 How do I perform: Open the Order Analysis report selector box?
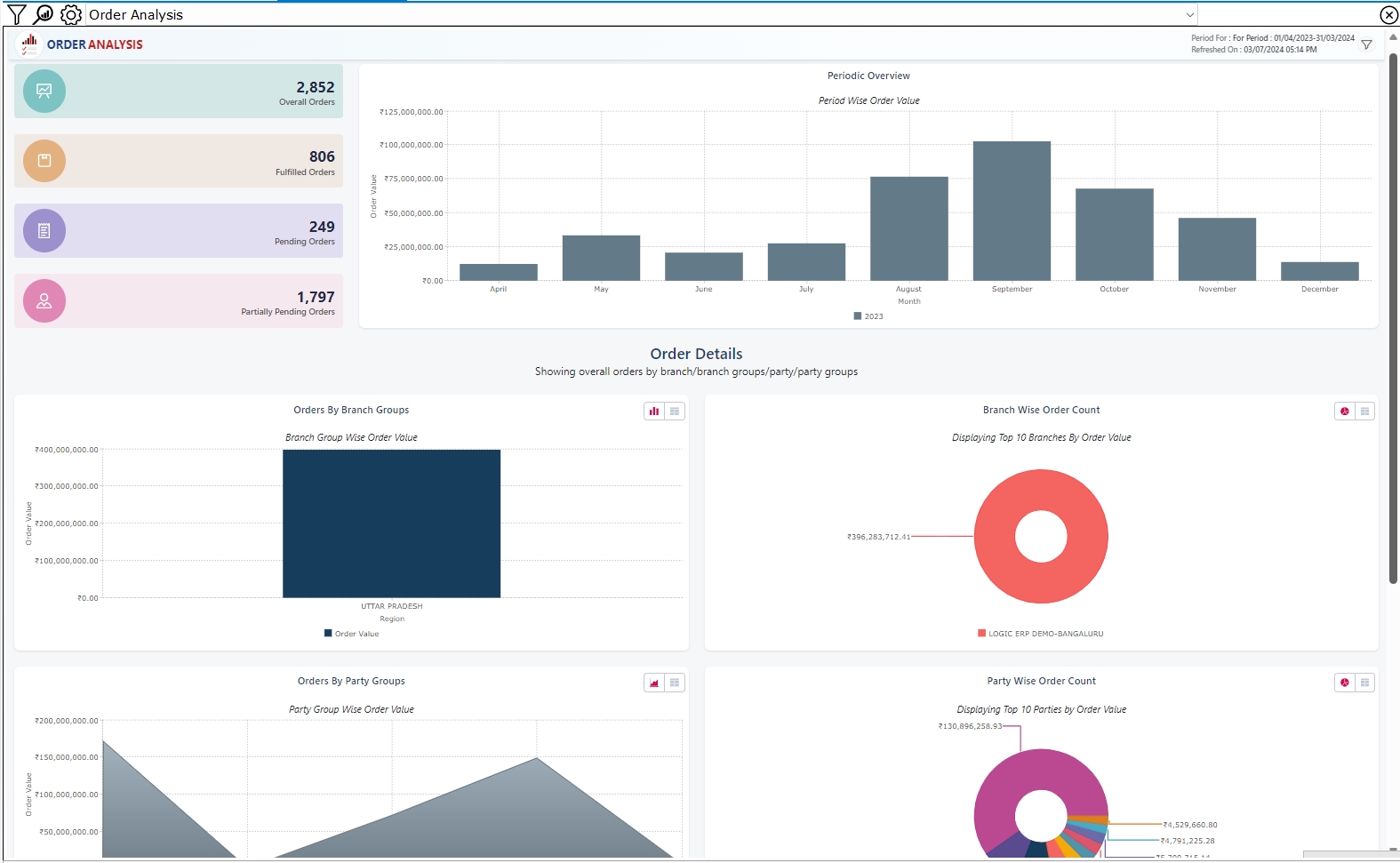pos(622,15)
